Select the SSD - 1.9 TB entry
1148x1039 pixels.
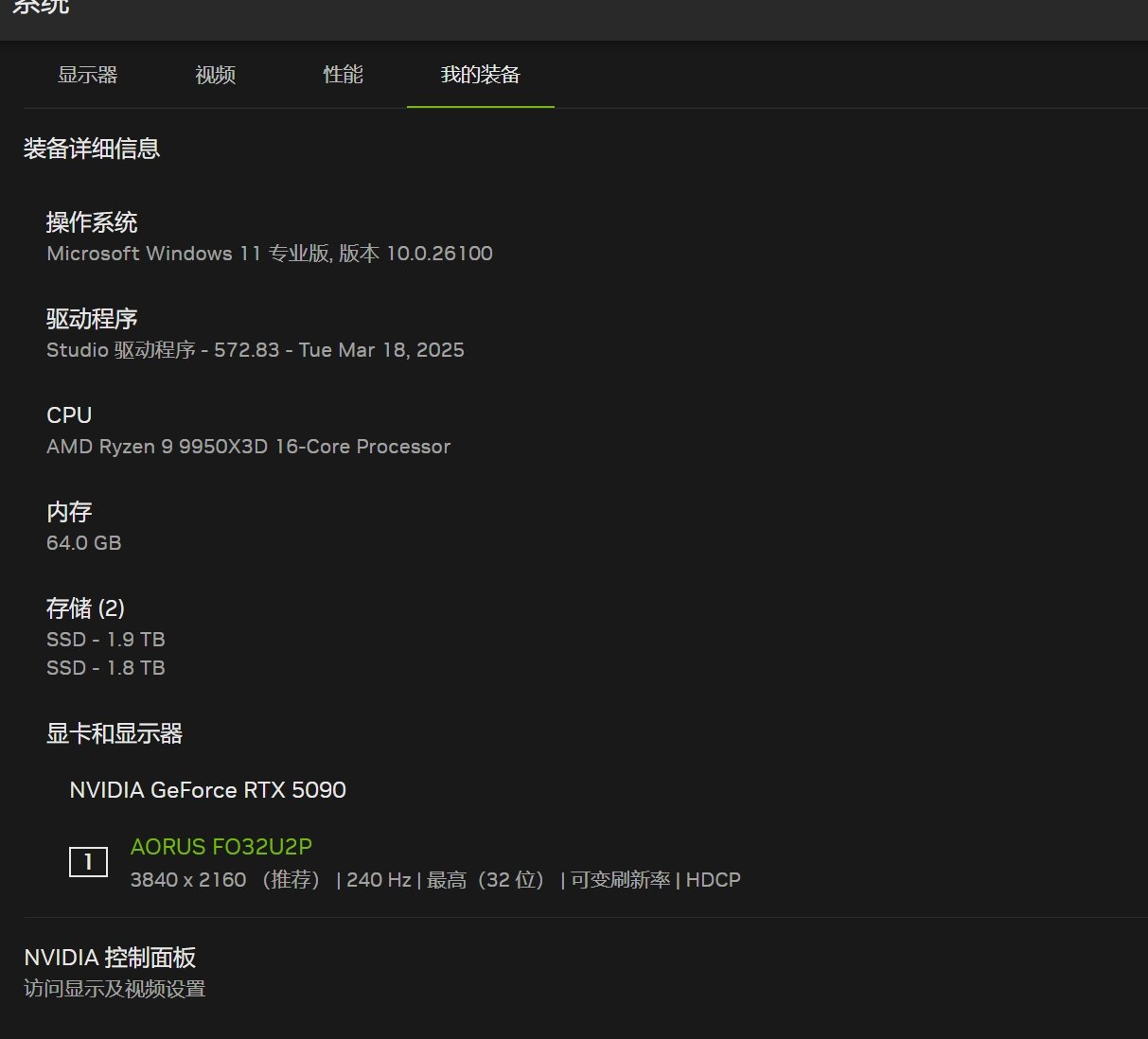[x=106, y=640]
